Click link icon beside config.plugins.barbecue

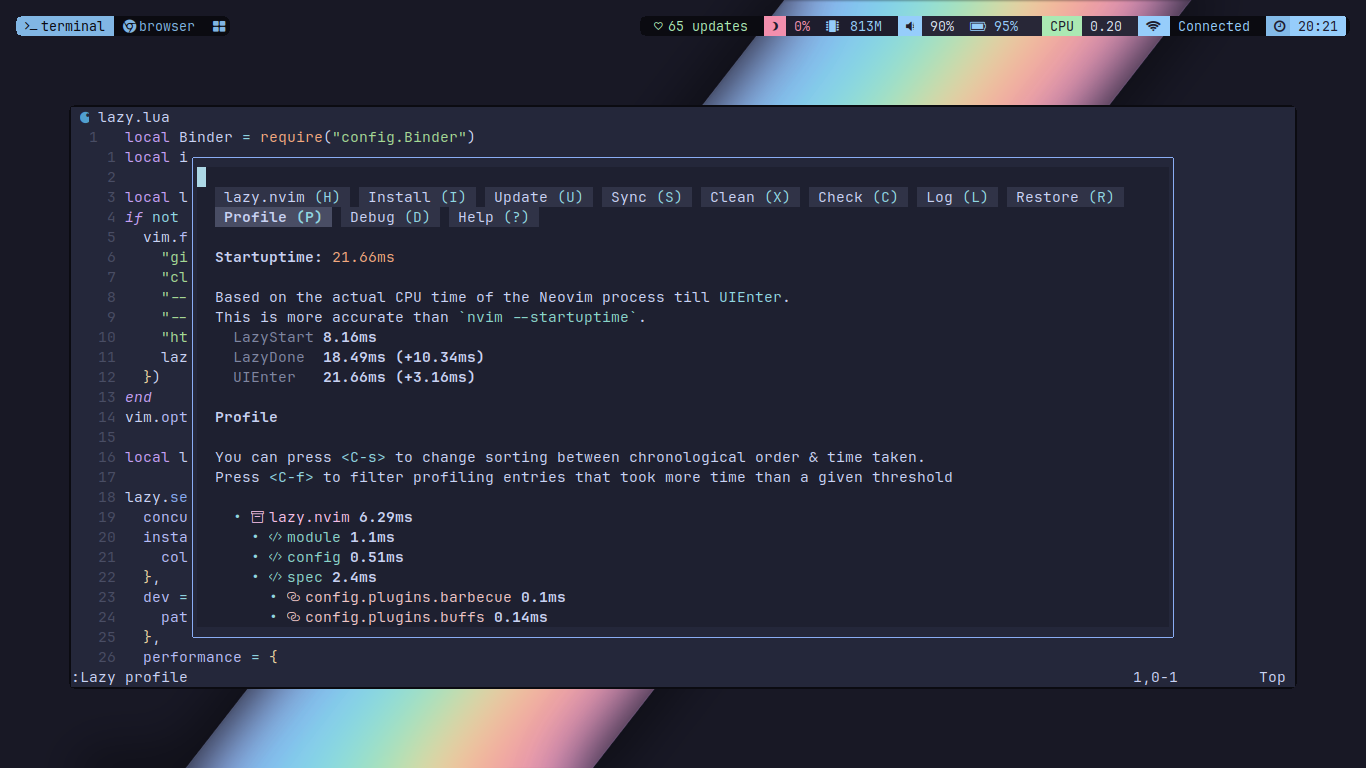[x=293, y=597]
